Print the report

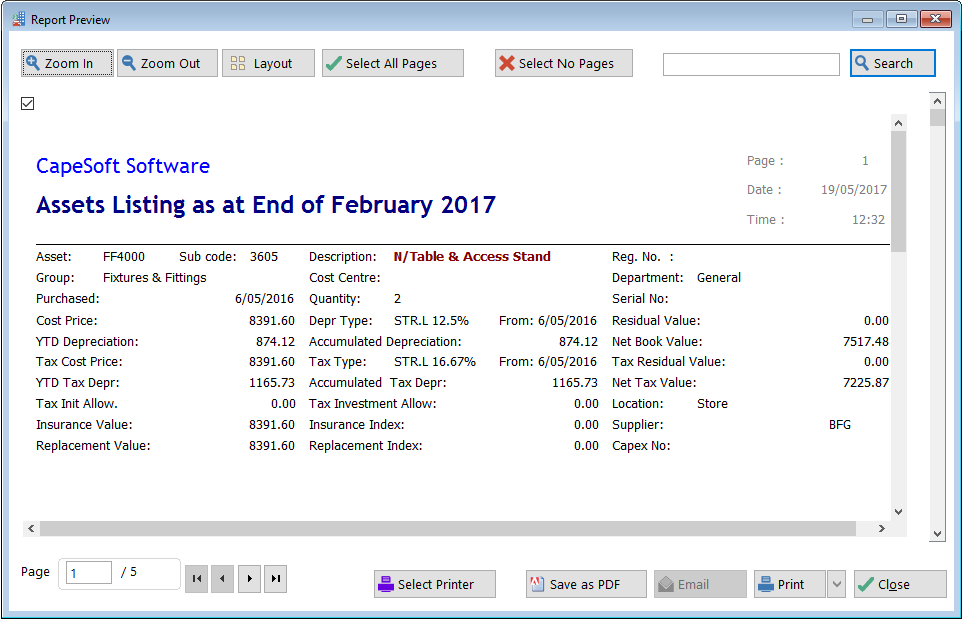click(790, 584)
